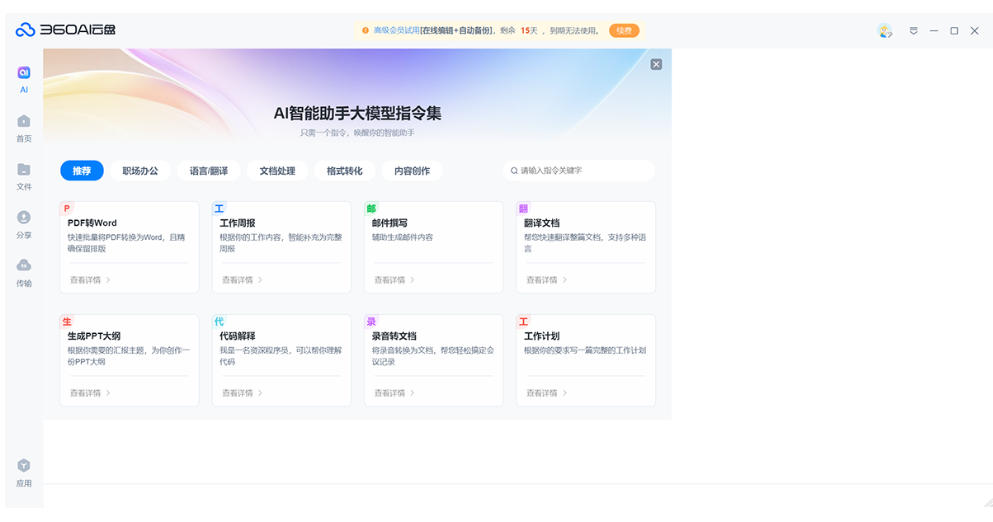
Task: Expand 查看详情 for 翻译文档 card
Action: point(546,280)
